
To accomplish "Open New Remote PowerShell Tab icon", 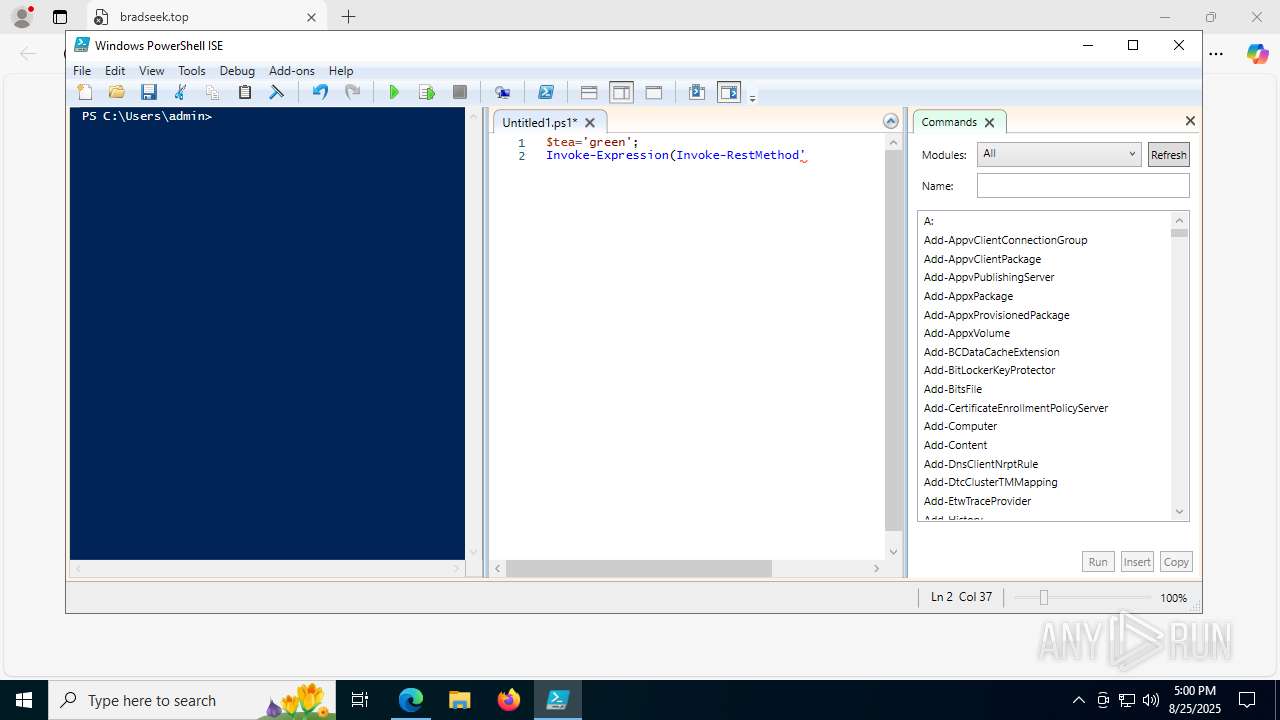I will [502, 92].
